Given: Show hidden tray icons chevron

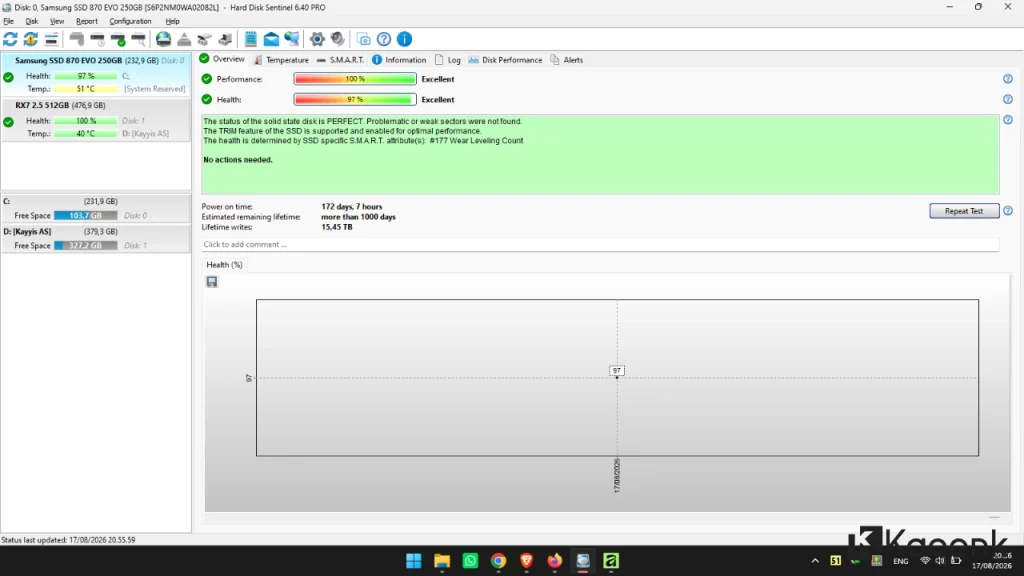Looking at the screenshot, I should [x=815, y=561].
